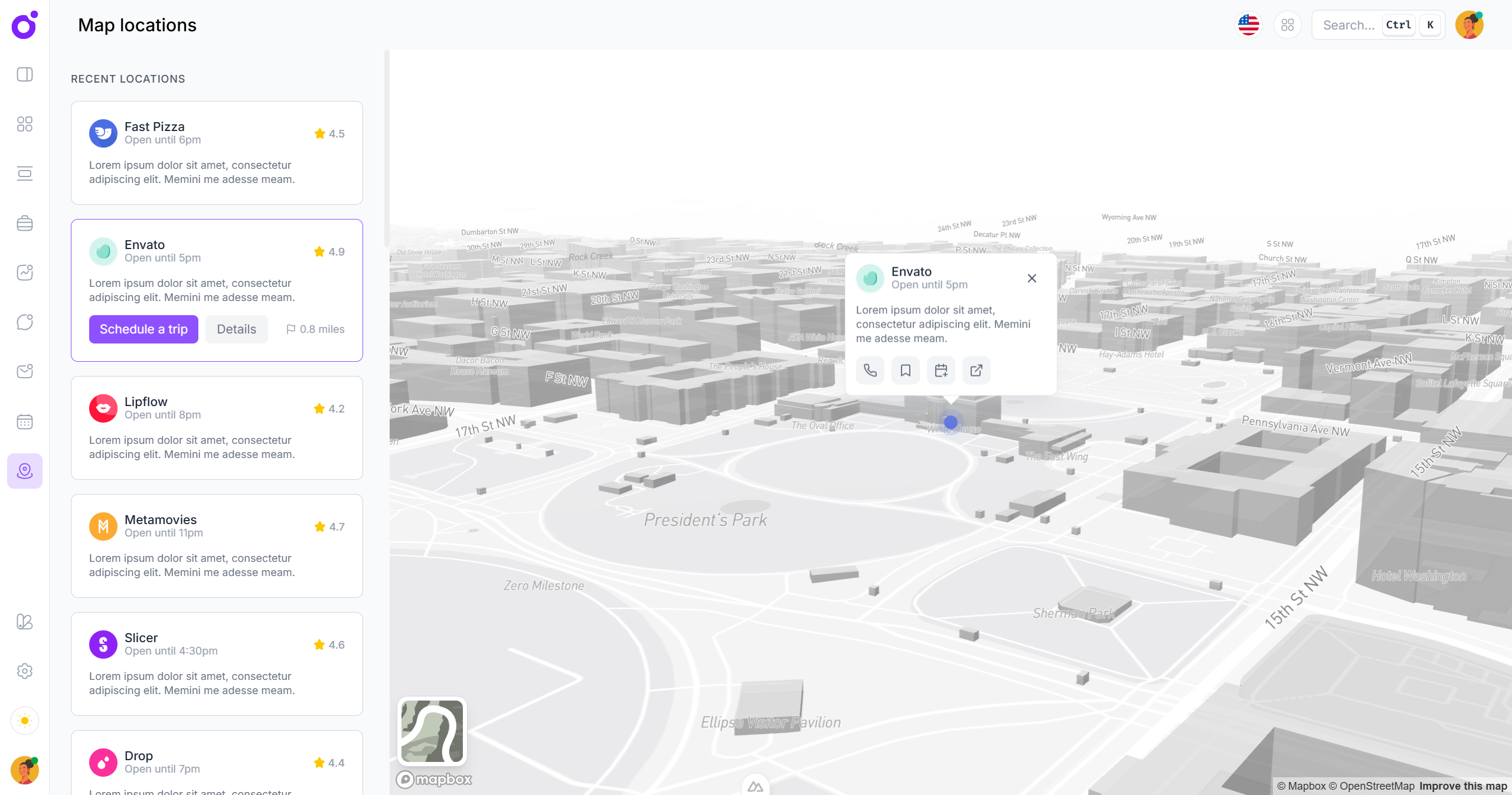Screen dimensions: 1512x795
Task: Open the briefcase icon in sidebar
Action: tap(25, 223)
